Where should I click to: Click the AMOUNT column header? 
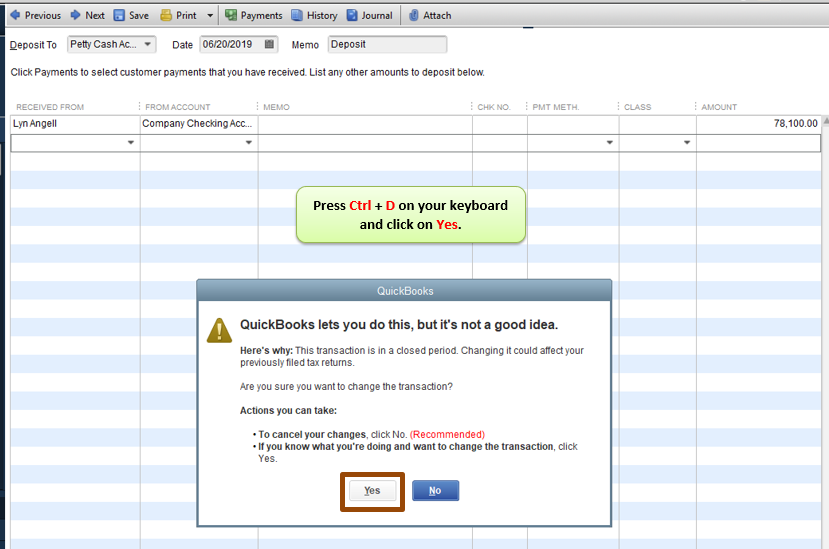[x=719, y=107]
